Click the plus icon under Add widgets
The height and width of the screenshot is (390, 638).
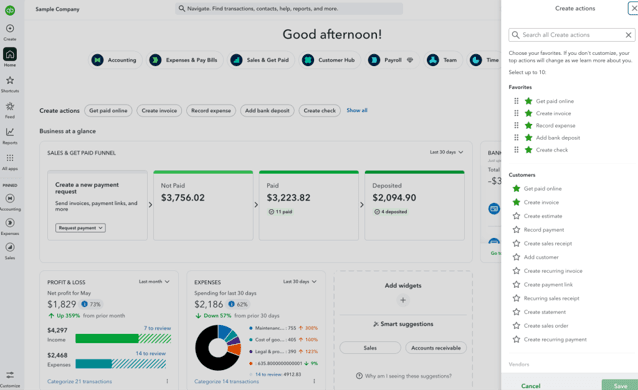pyautogui.click(x=403, y=300)
